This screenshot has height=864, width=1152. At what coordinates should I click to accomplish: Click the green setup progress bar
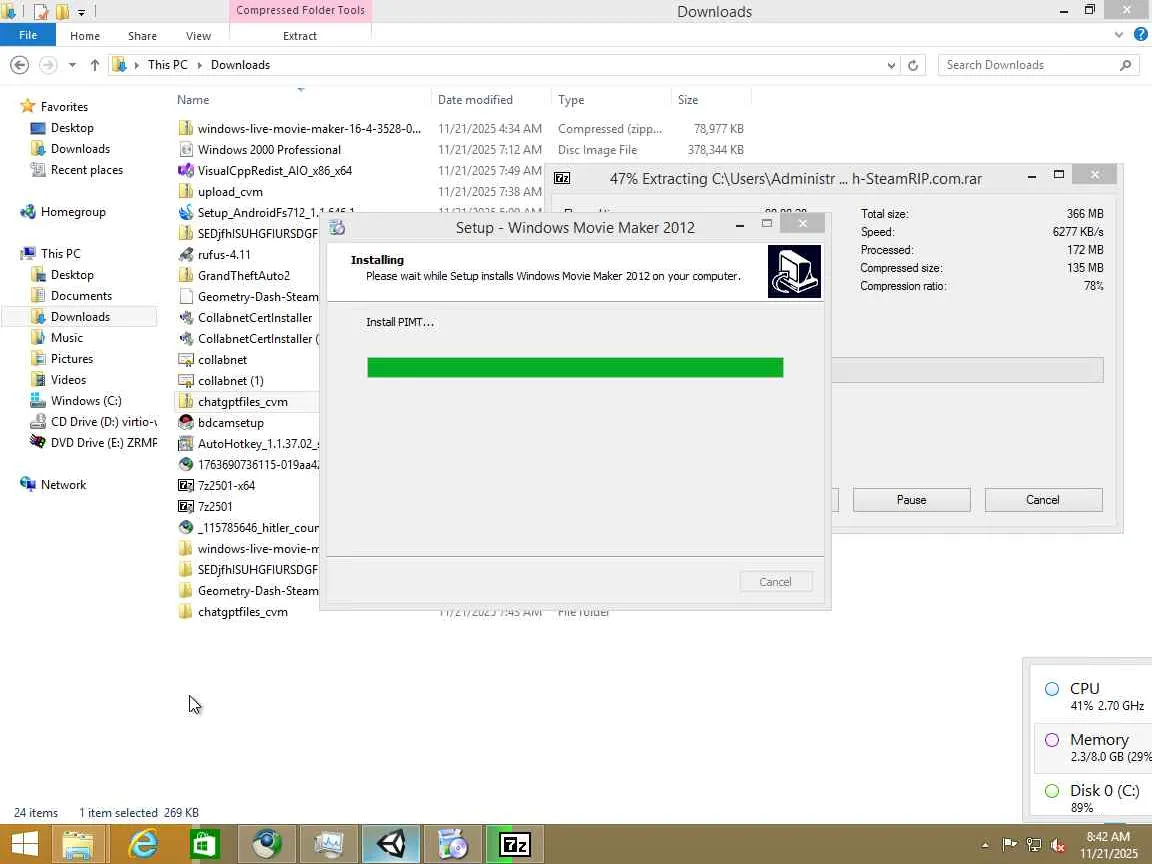pos(575,367)
